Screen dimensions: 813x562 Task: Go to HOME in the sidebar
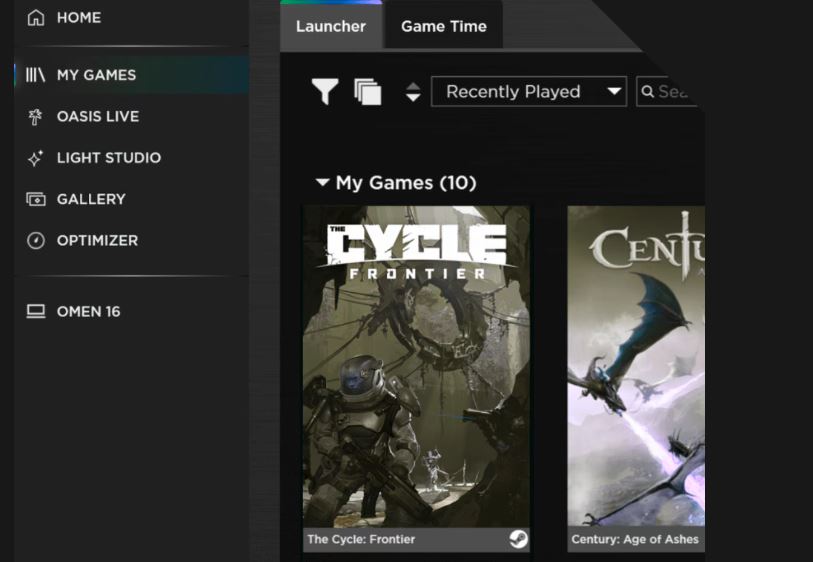[79, 18]
